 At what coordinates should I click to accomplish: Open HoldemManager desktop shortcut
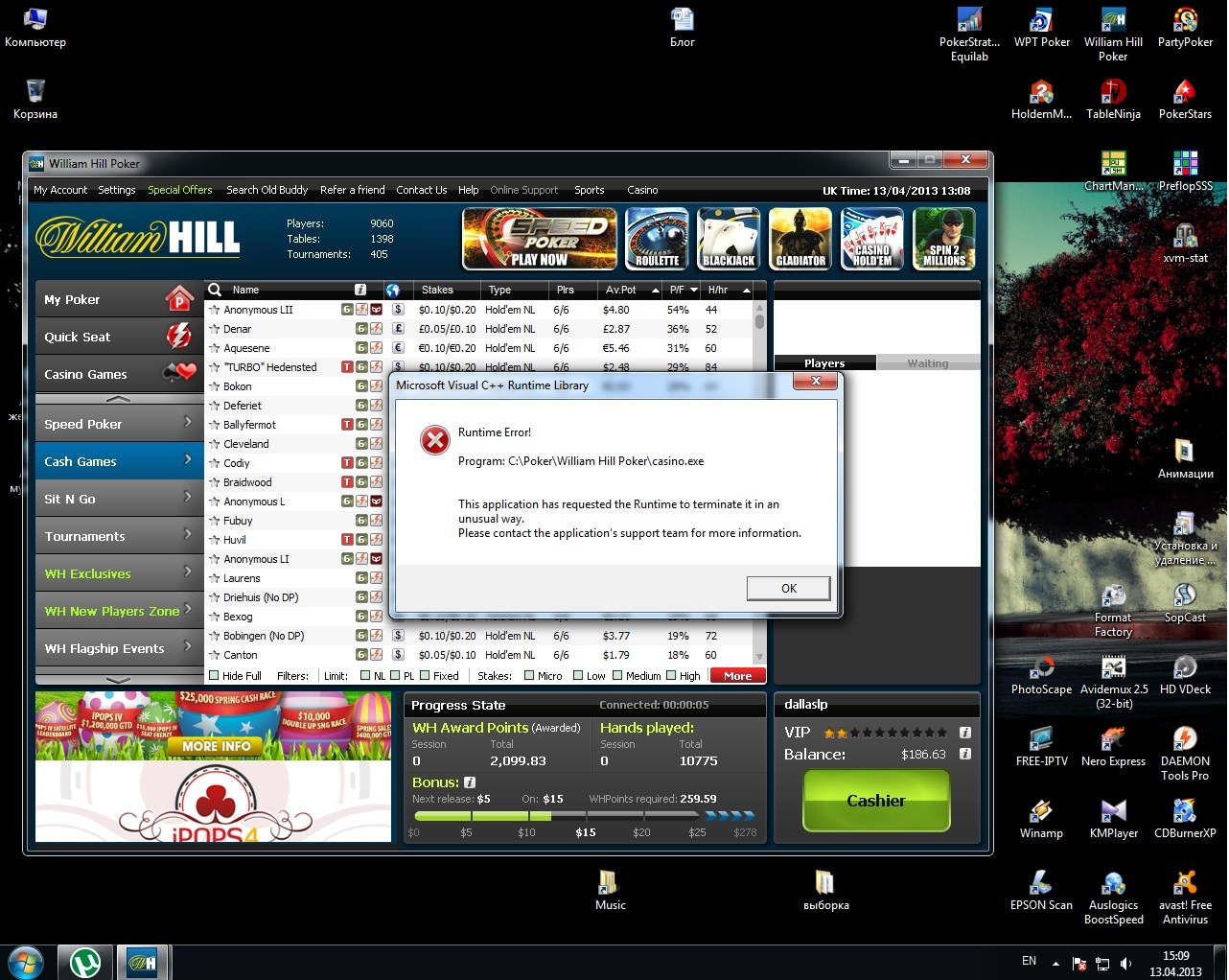pos(1041,101)
